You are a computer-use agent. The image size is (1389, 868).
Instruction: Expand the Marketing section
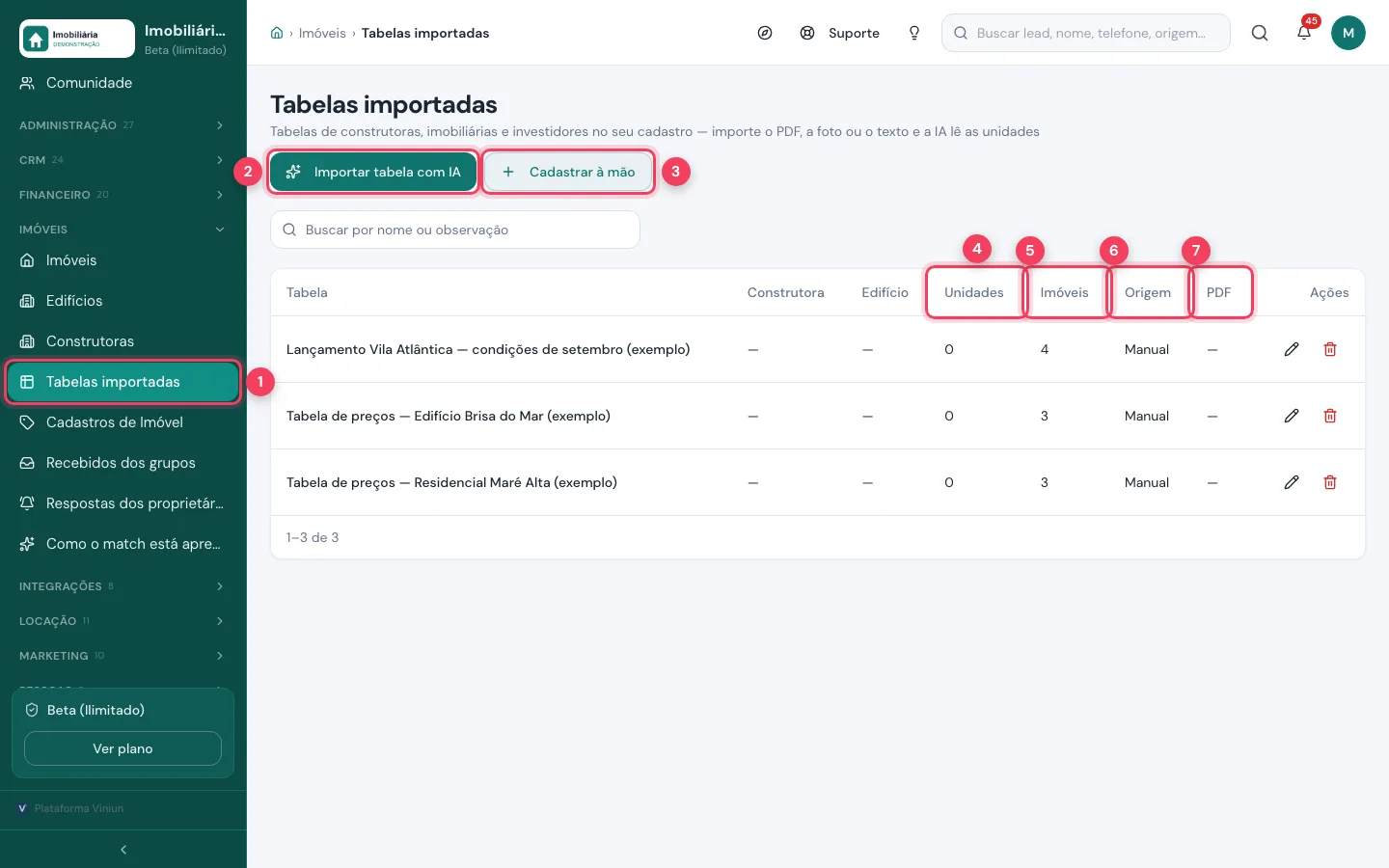(123, 656)
